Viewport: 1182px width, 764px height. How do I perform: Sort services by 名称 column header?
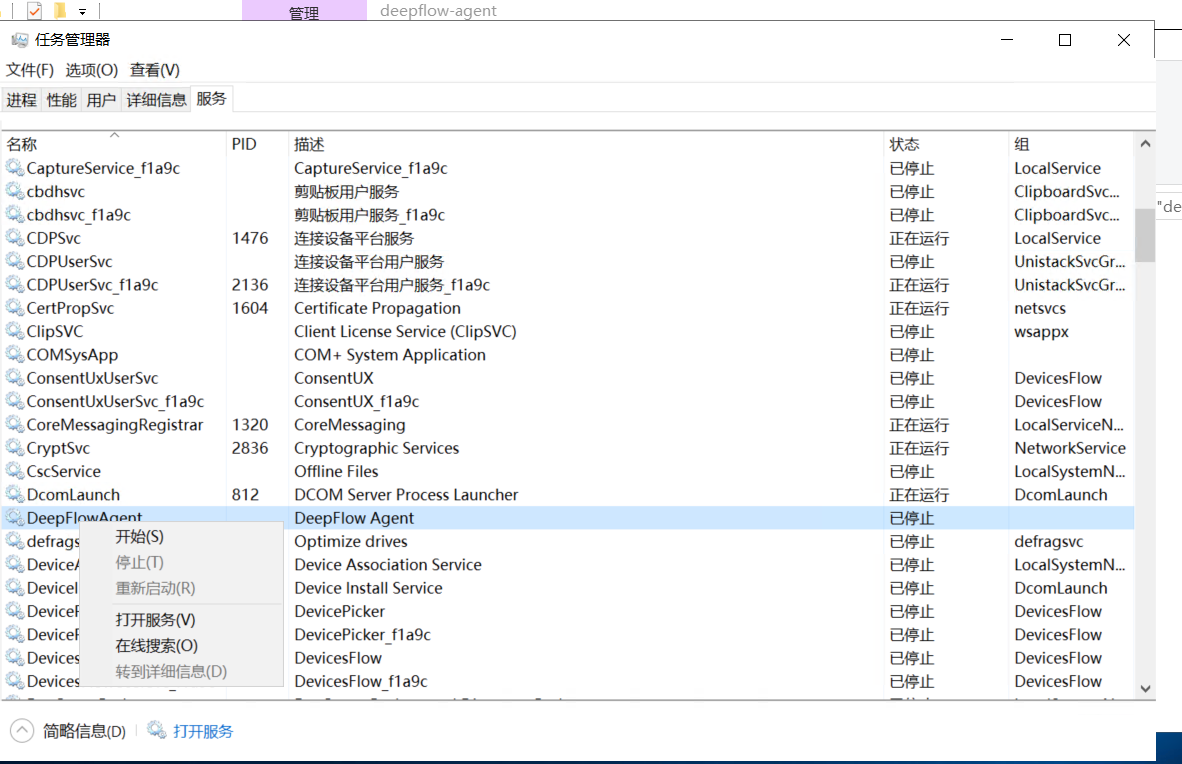pos(22,145)
